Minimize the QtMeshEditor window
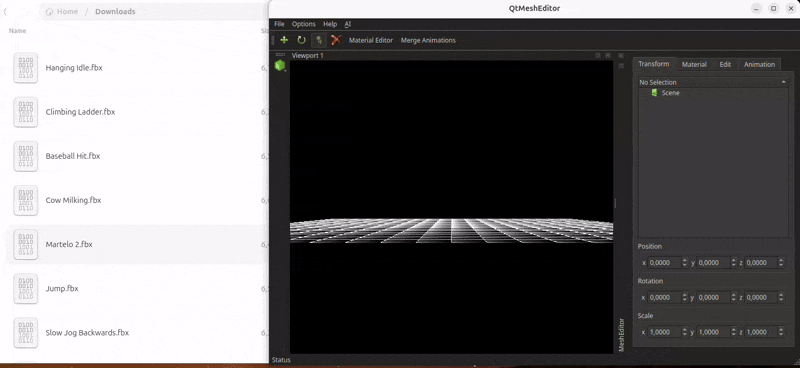The height and width of the screenshot is (368, 800). point(757,9)
